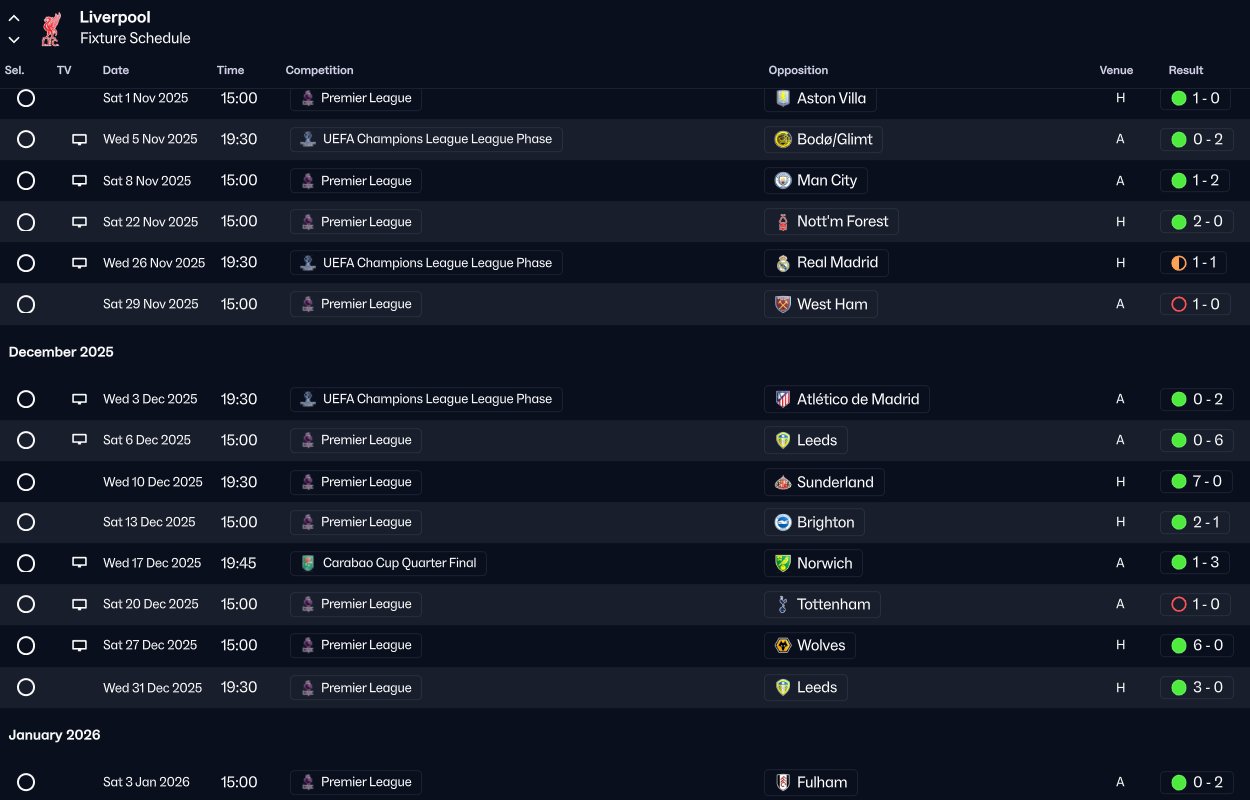Sort by the Competition column header
The height and width of the screenshot is (800, 1250).
coord(319,70)
